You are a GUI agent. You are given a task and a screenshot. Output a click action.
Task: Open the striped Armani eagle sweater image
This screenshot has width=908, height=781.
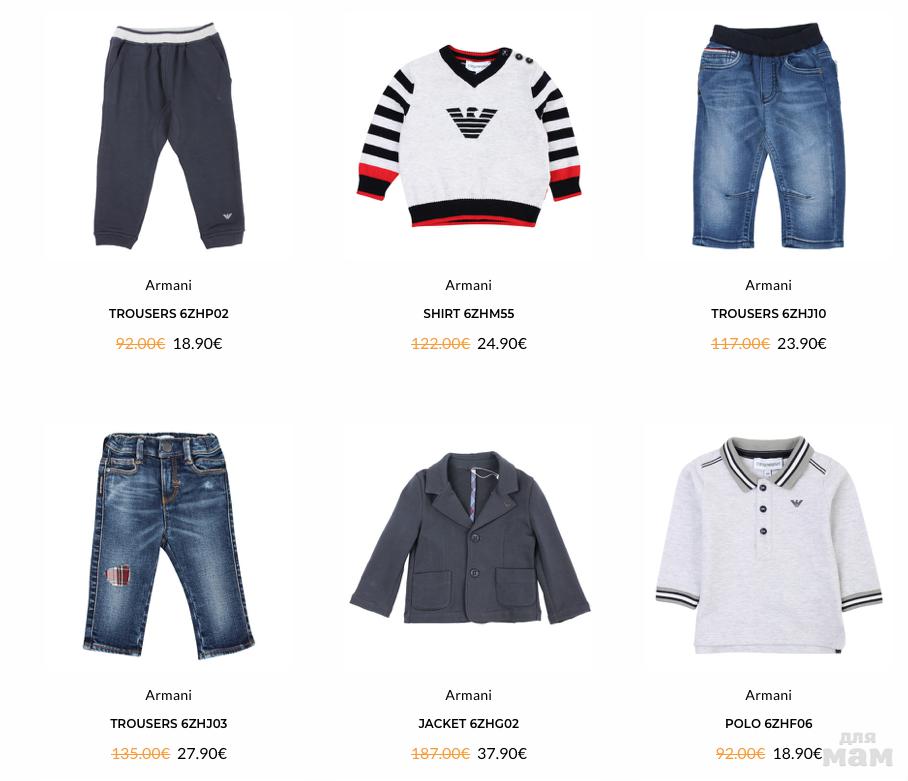coord(468,137)
